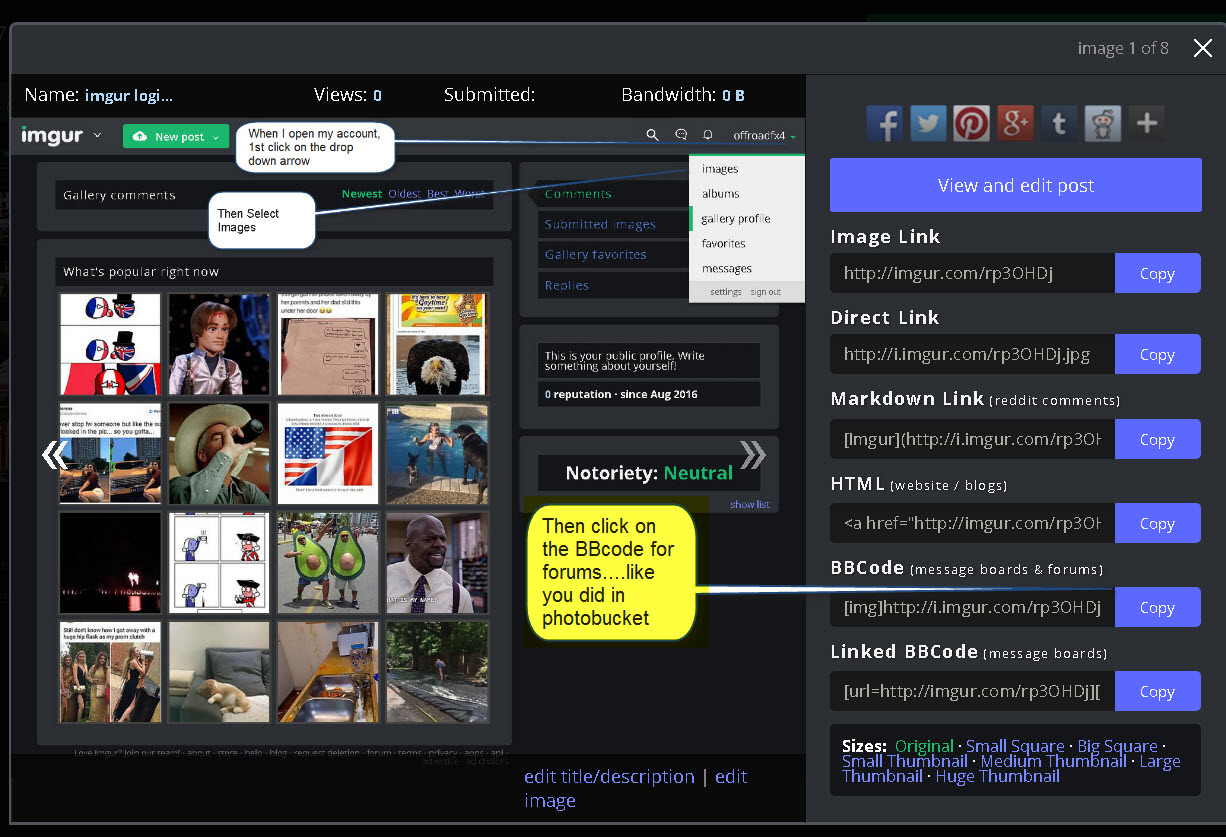Open the cowboy drinking thumbnail

(x=219, y=453)
